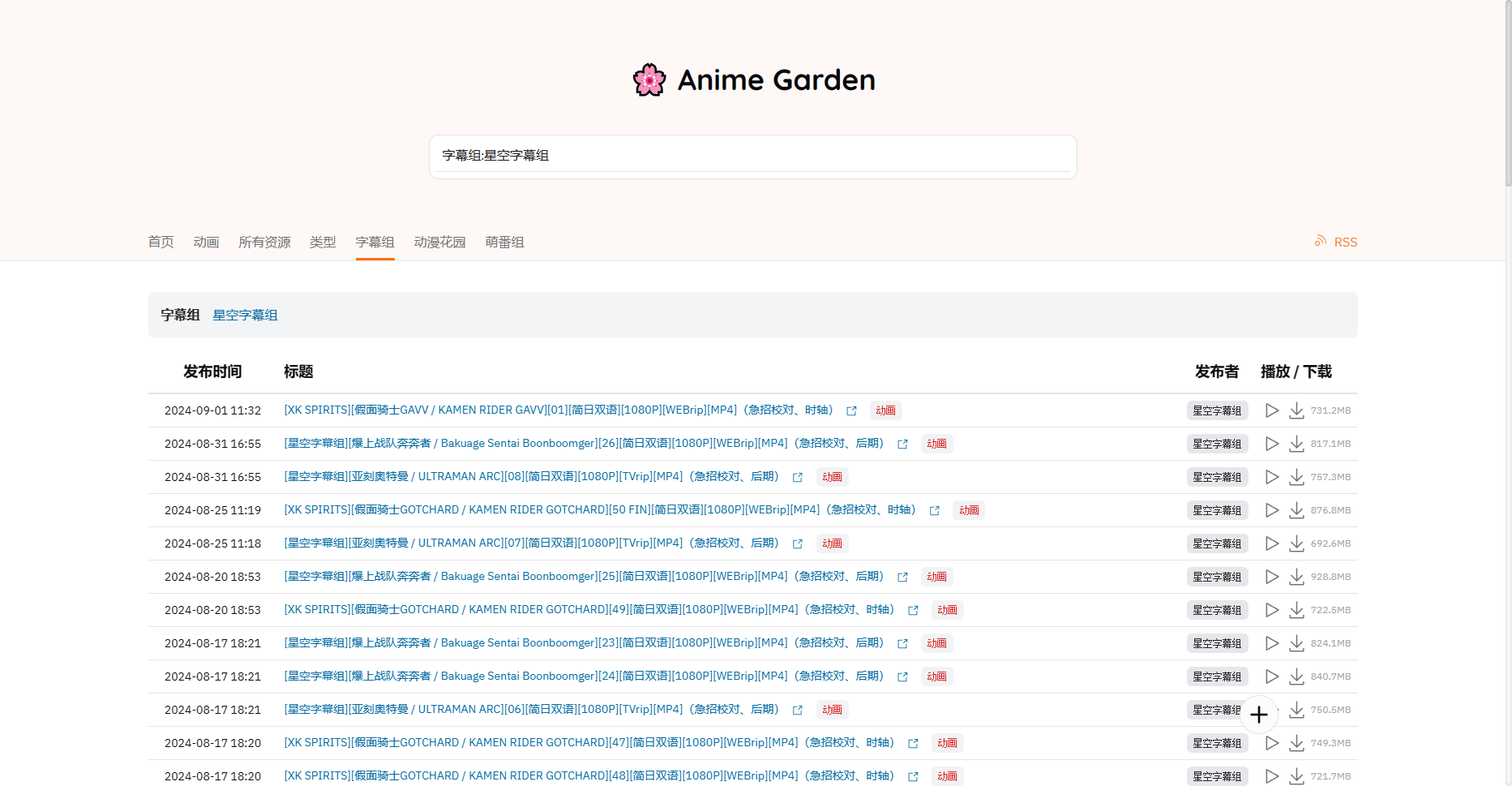1512x786 pixels.
Task: Switch to 所有资源 tab
Action: (264, 242)
